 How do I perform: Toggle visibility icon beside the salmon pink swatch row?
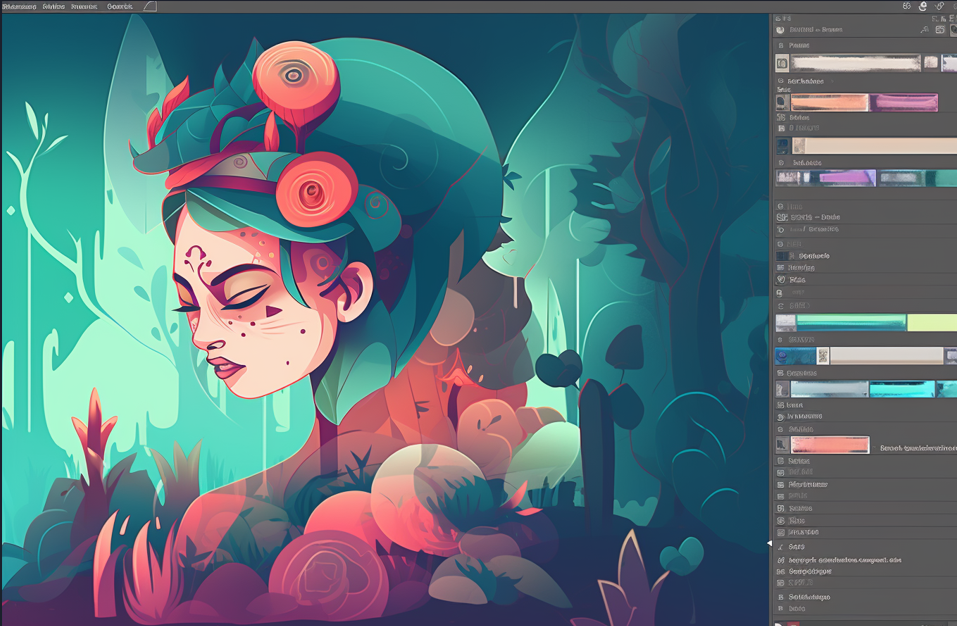(x=782, y=445)
